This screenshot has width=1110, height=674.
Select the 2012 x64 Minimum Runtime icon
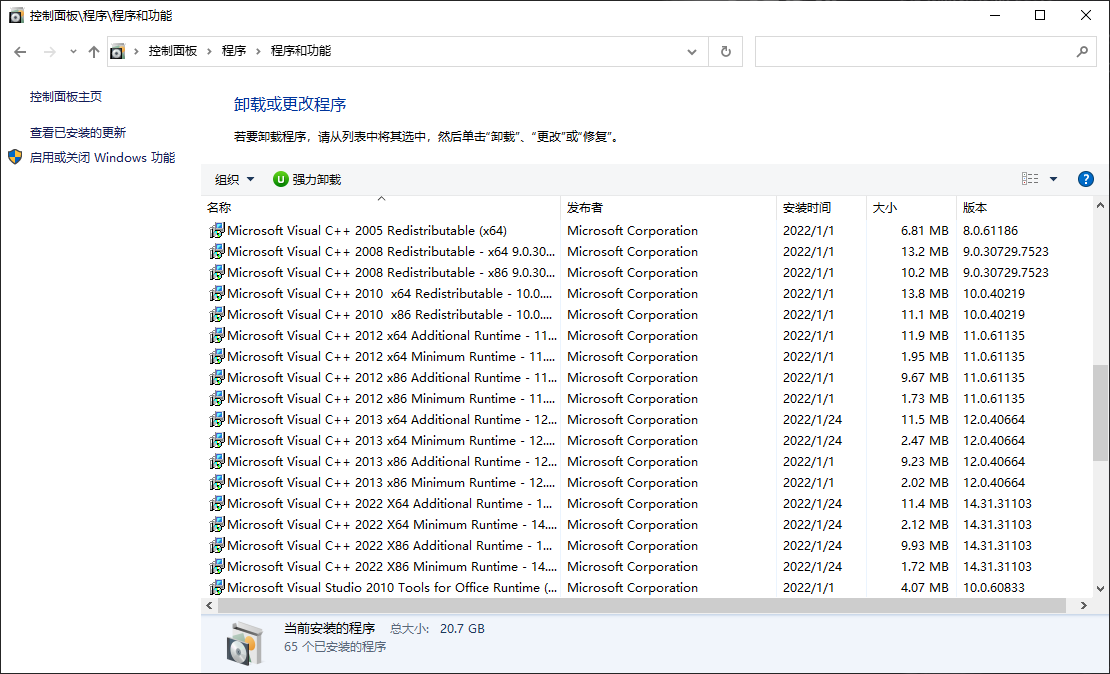(x=217, y=357)
